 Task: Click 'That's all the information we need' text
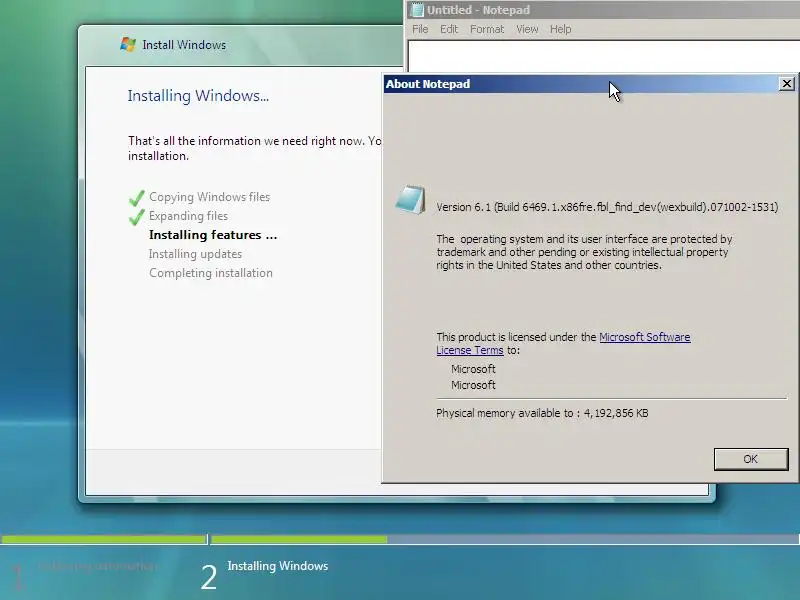[x=255, y=148]
